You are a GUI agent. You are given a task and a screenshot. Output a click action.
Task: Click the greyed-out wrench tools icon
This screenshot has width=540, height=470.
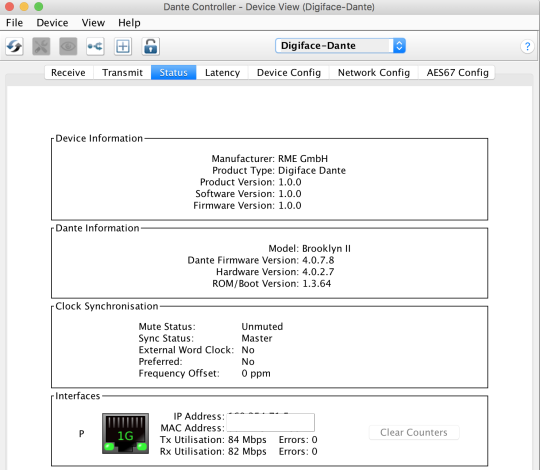click(x=41, y=46)
